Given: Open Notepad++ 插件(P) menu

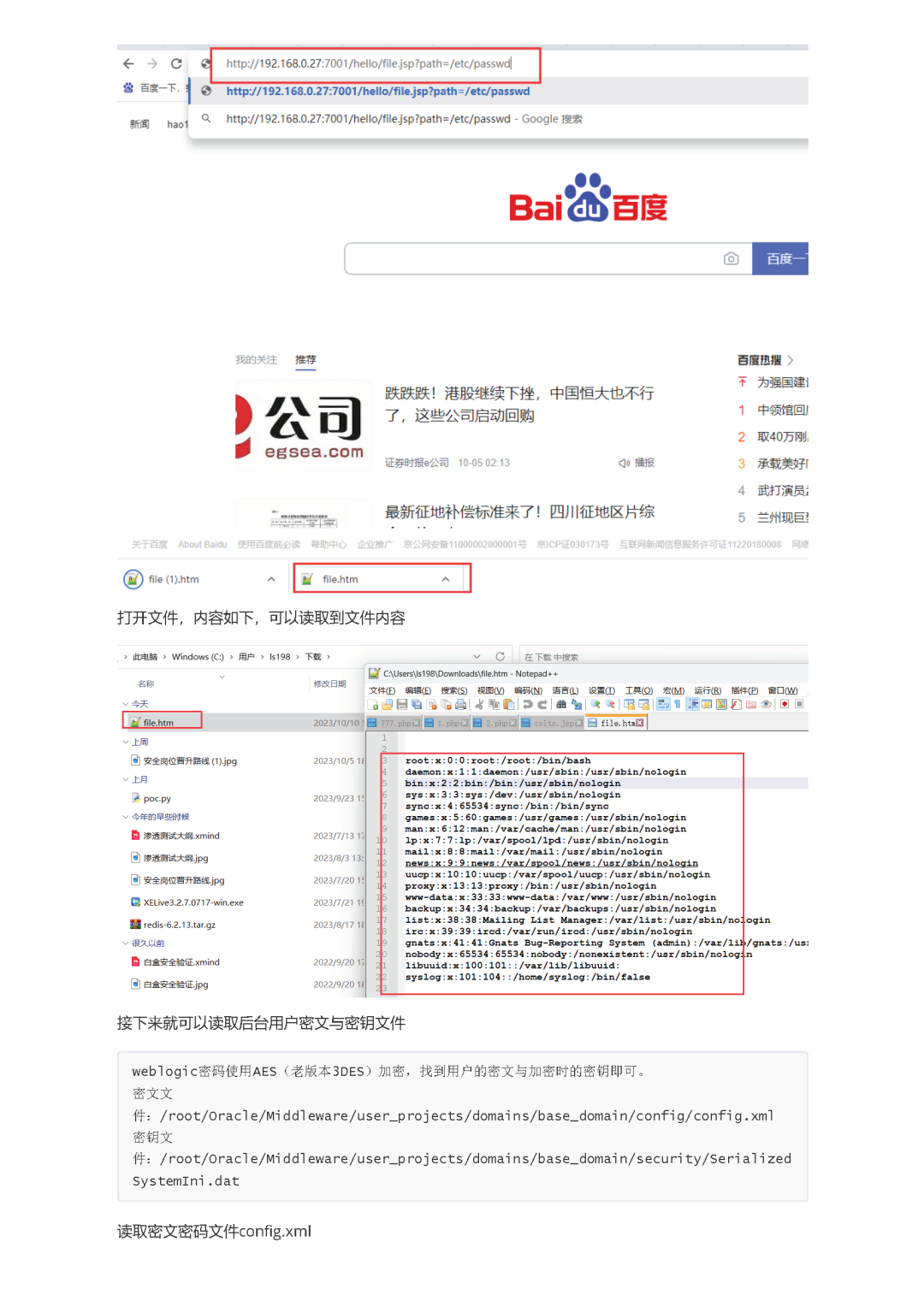Looking at the screenshot, I should point(745,690).
